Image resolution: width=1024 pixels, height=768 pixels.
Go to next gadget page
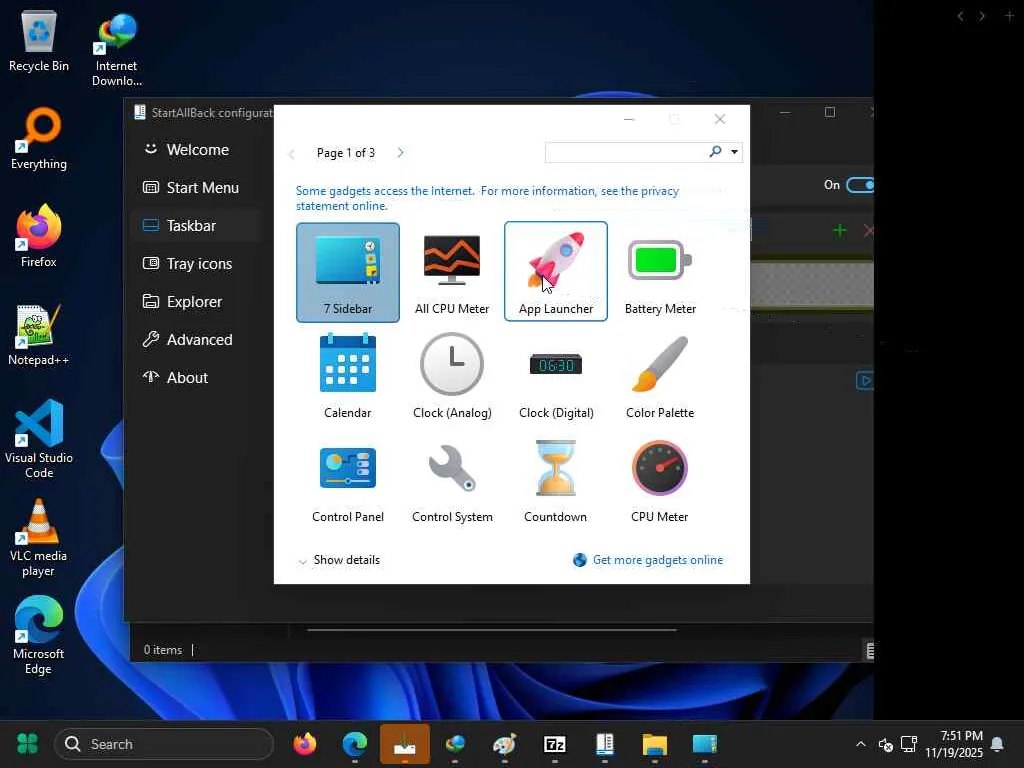[400, 152]
